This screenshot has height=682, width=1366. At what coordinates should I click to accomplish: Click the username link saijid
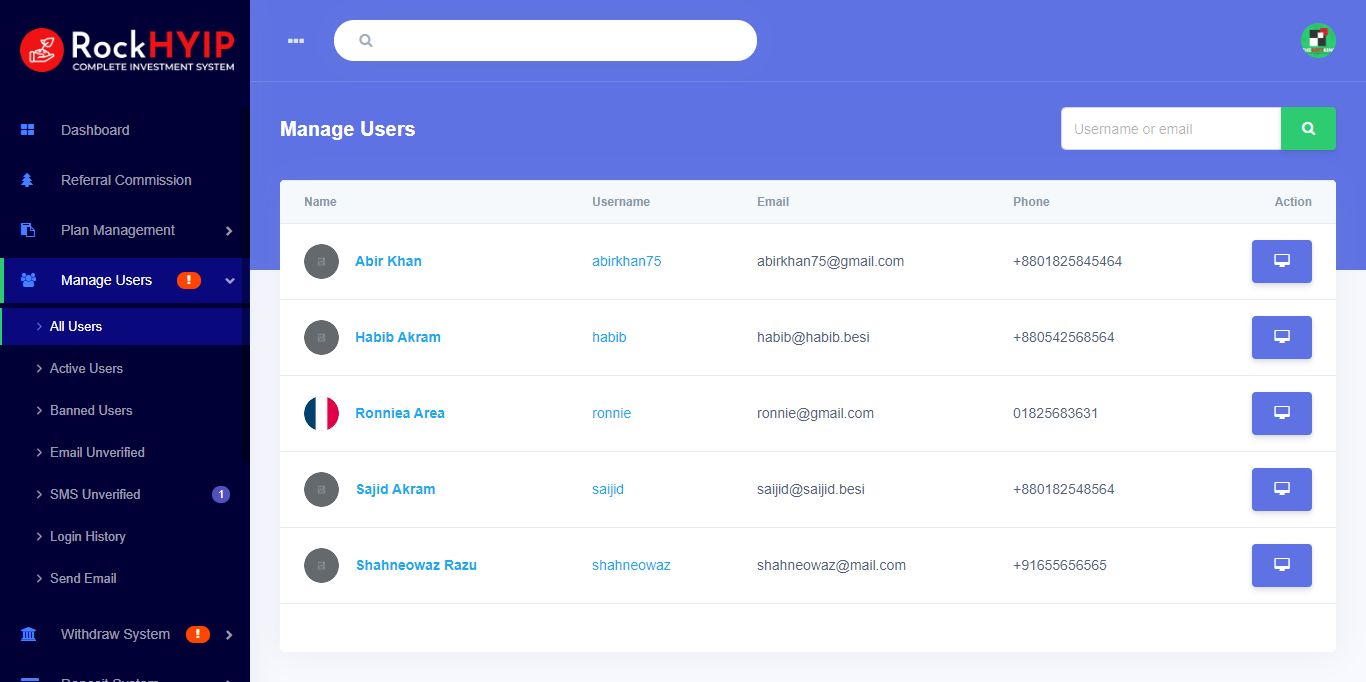[608, 489]
